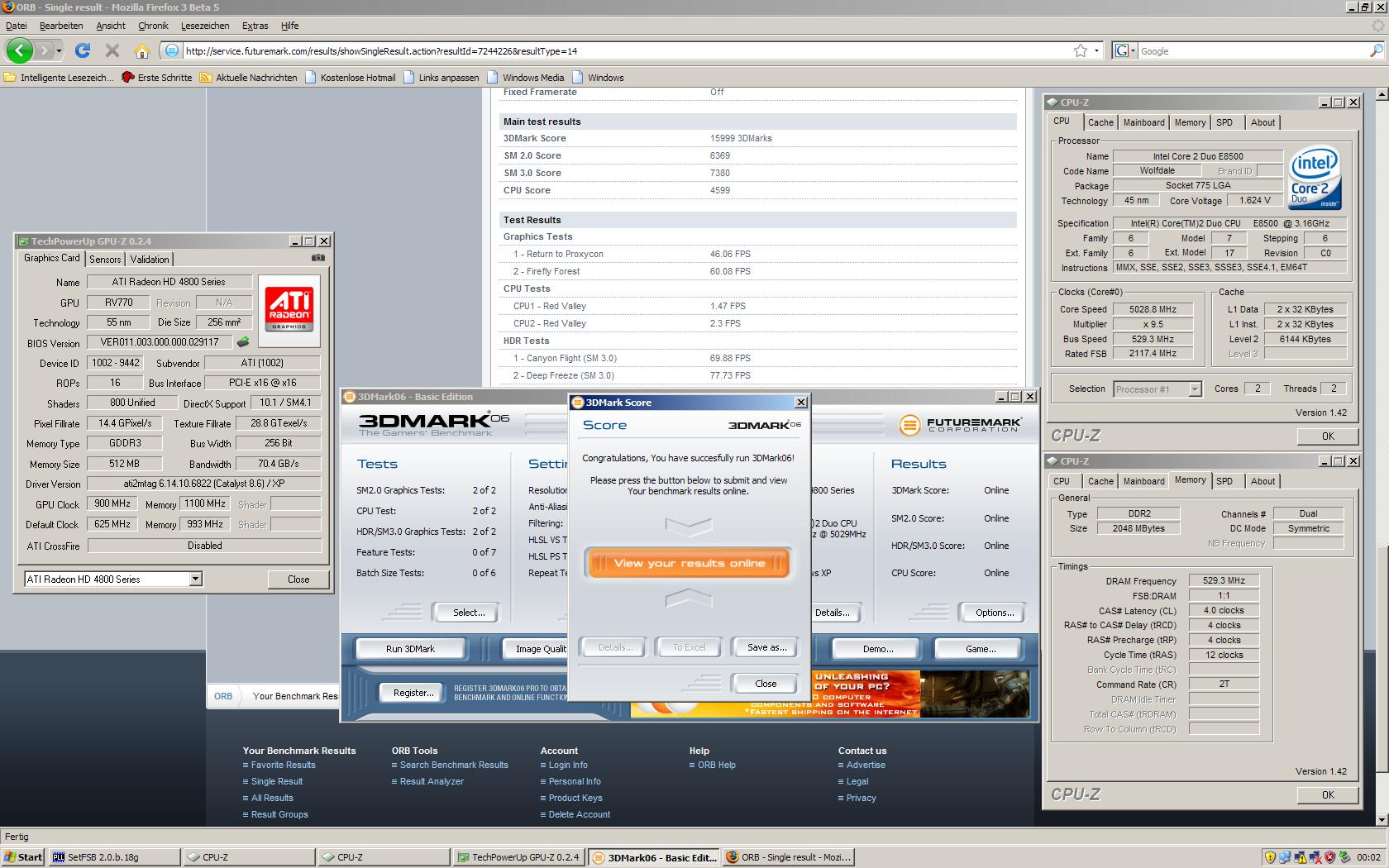This screenshot has height=868, width=1389.
Task: Click the search magnifier icon in Firefox
Action: tap(1376, 50)
